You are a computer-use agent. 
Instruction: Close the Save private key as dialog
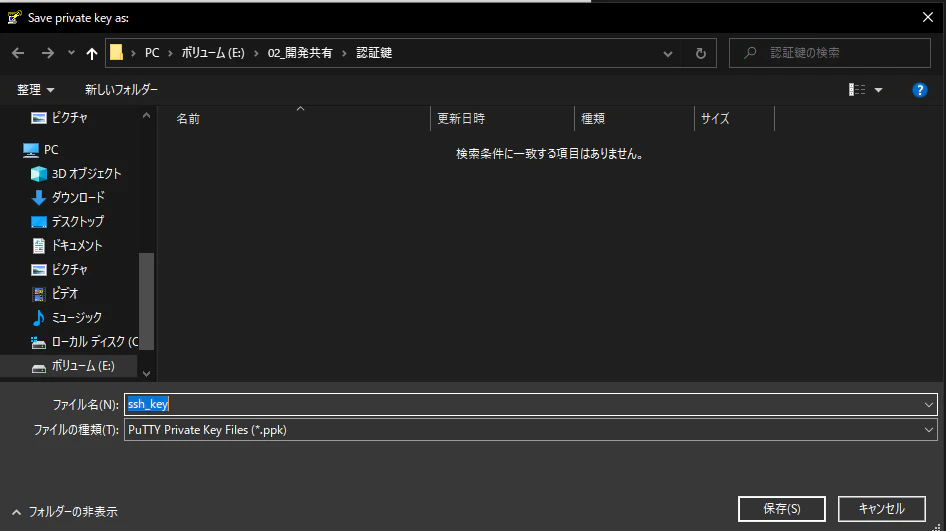tap(928, 17)
